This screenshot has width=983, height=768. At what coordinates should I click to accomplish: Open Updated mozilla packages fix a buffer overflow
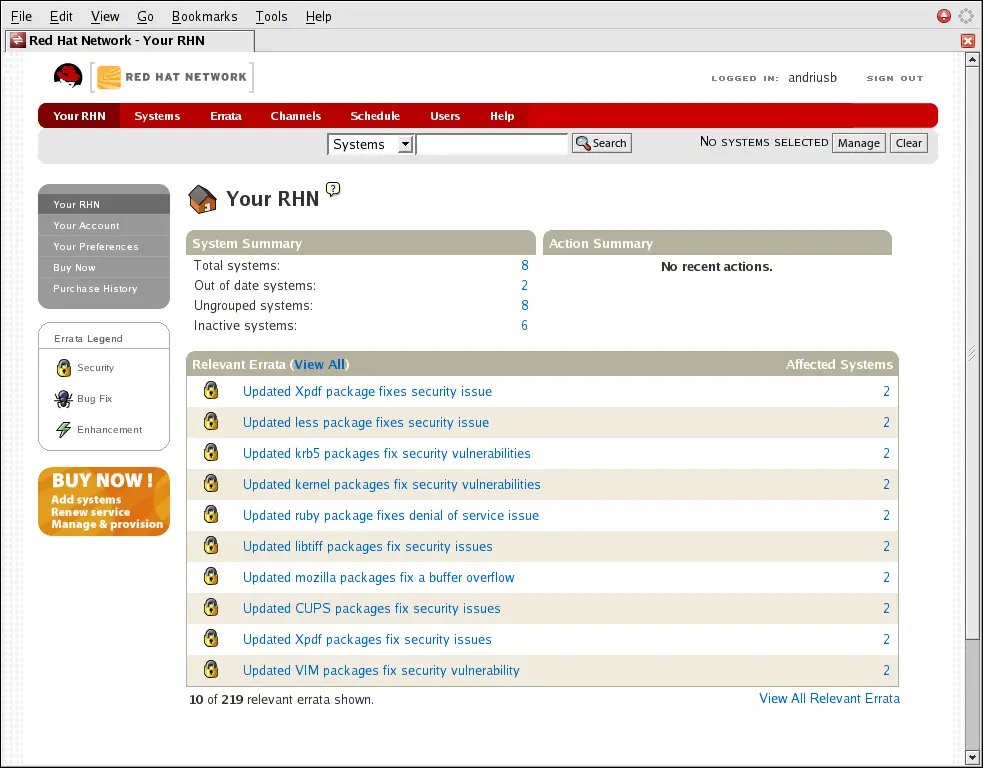tap(378, 577)
